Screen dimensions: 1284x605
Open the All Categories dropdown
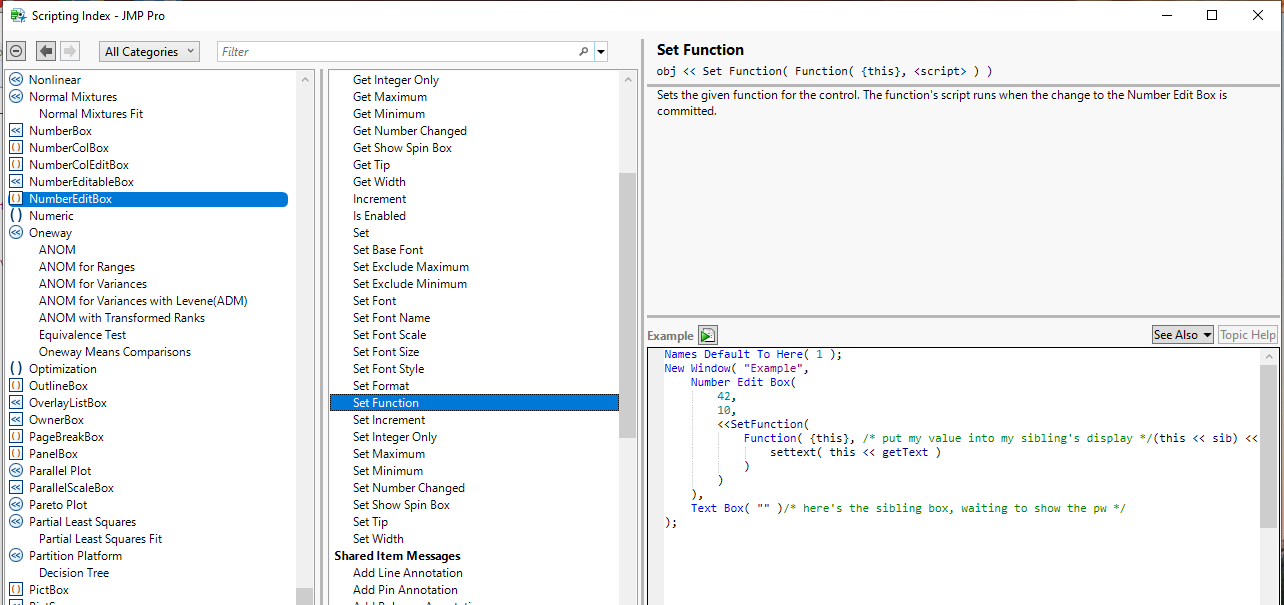148,50
